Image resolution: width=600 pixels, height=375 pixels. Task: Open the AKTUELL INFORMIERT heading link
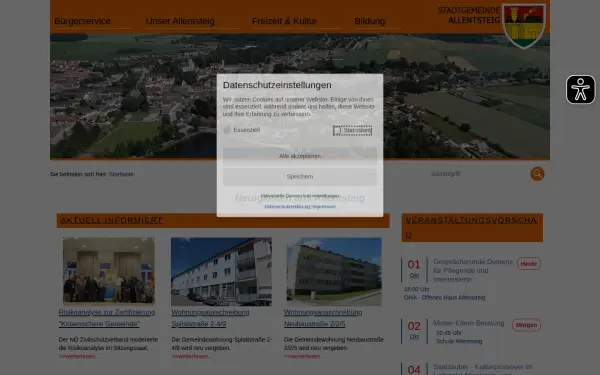pyautogui.click(x=111, y=220)
